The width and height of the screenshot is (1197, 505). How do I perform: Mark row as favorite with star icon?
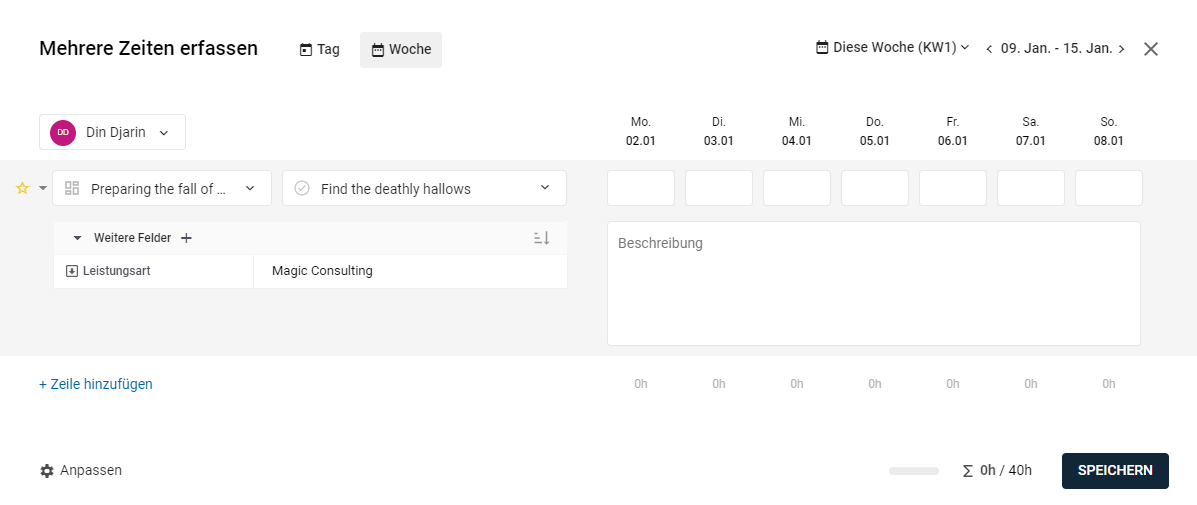coord(22,188)
